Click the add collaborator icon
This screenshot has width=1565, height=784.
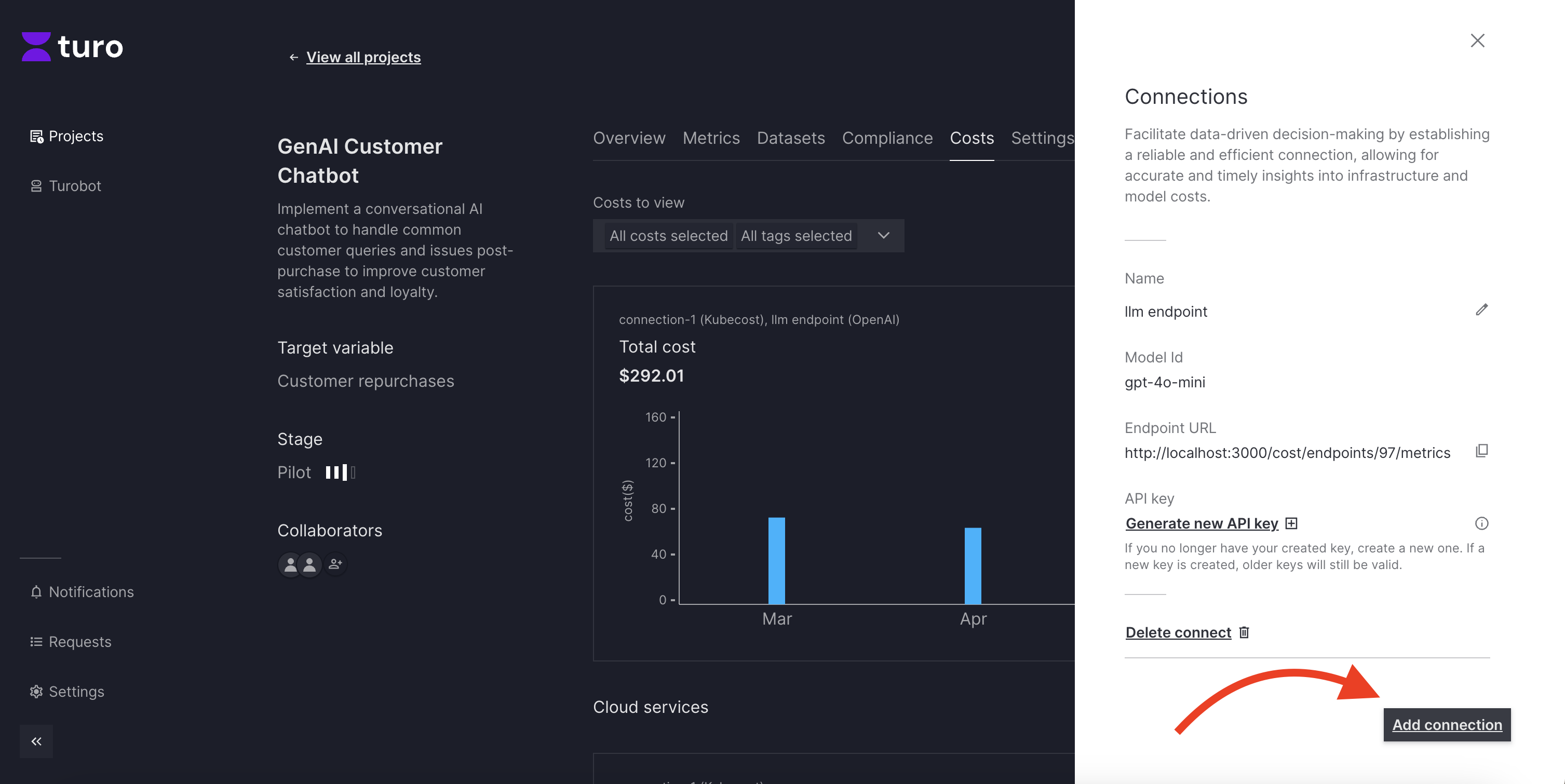pos(335,564)
